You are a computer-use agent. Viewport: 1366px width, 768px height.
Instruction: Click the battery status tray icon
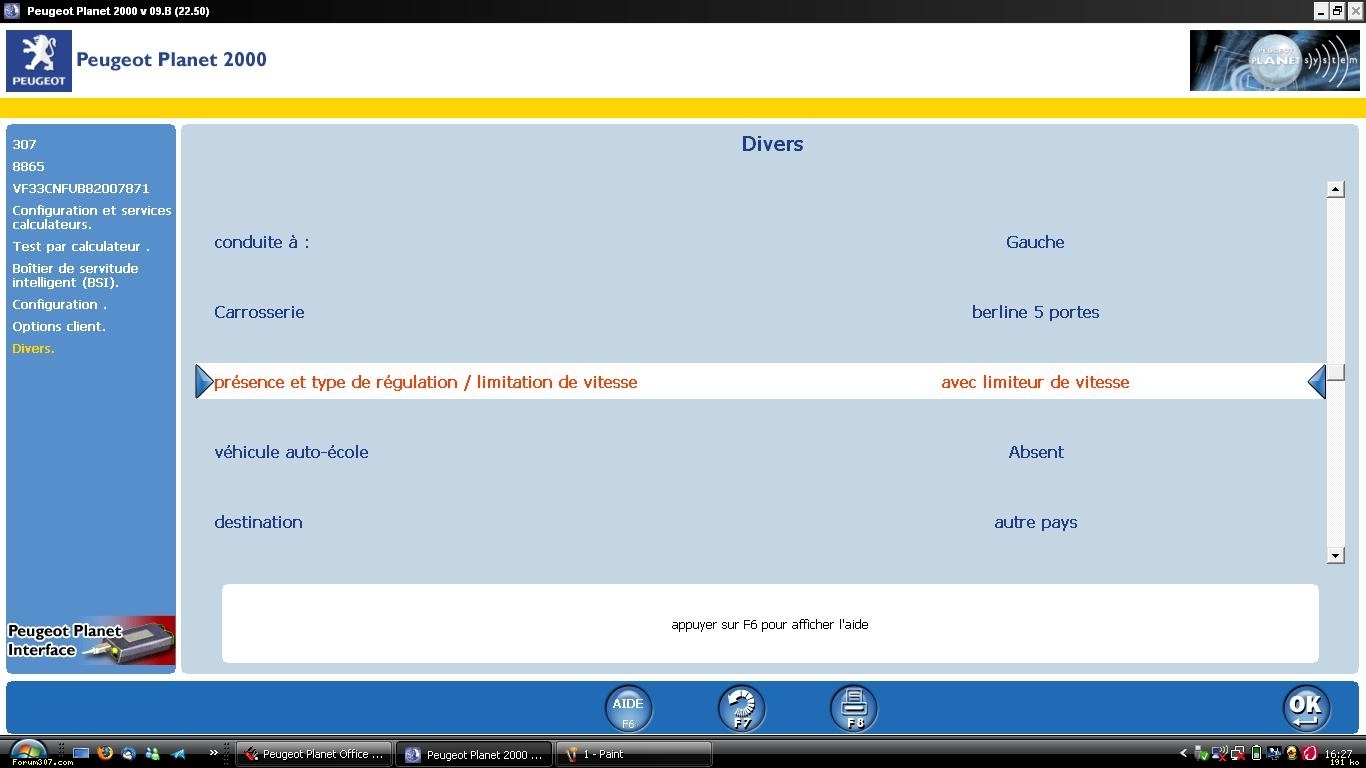tap(1257, 753)
